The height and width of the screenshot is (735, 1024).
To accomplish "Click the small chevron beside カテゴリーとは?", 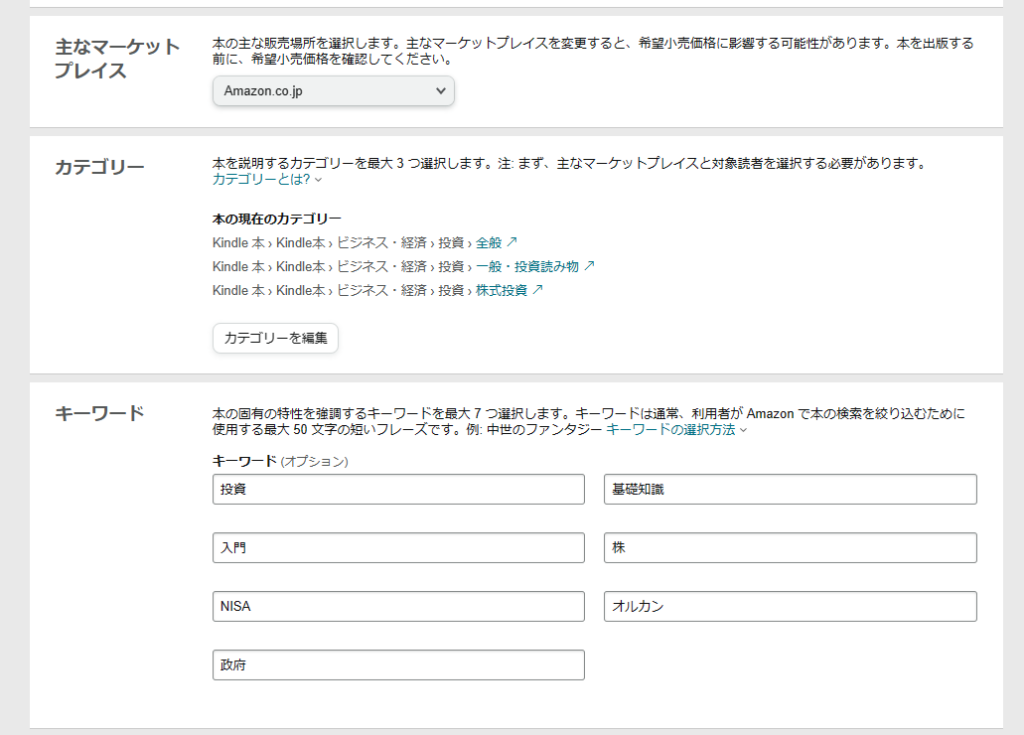I will pos(318,181).
